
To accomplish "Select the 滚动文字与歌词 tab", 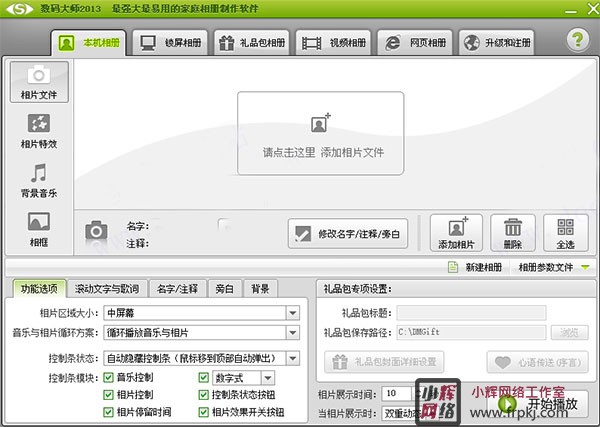I will click(107, 288).
